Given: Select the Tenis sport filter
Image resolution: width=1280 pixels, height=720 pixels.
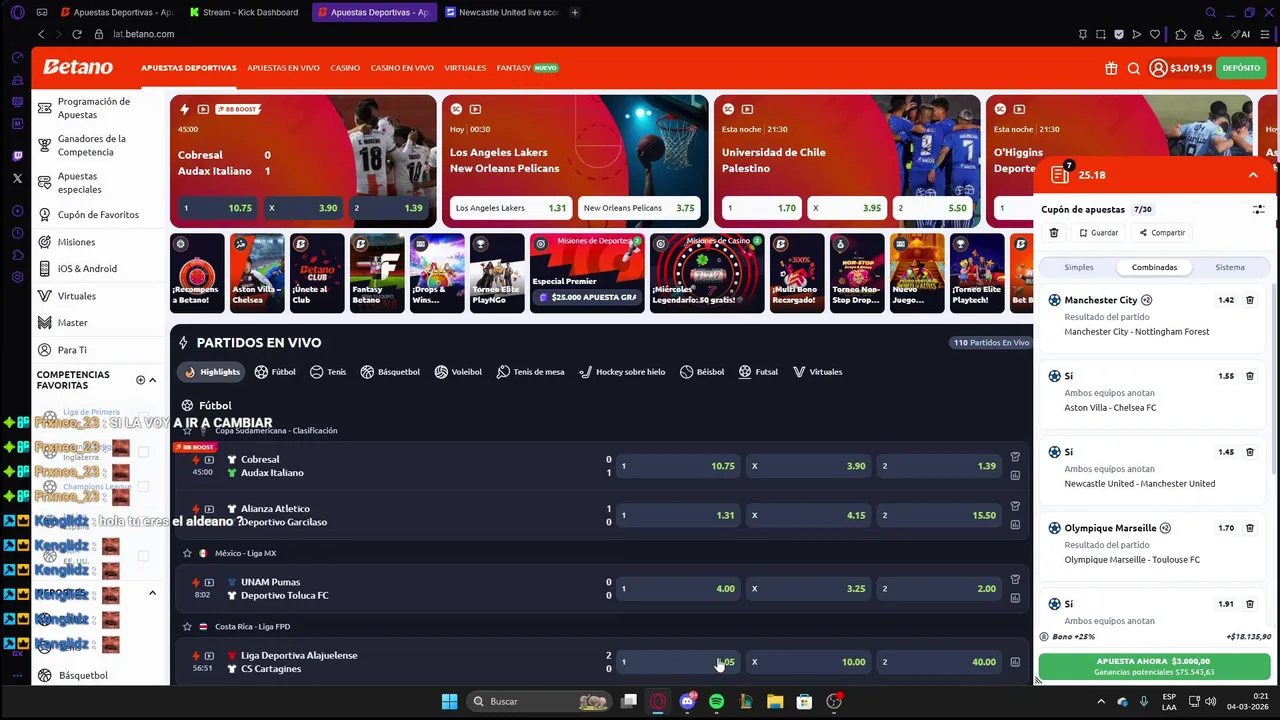Looking at the screenshot, I should pyautogui.click(x=328, y=372).
